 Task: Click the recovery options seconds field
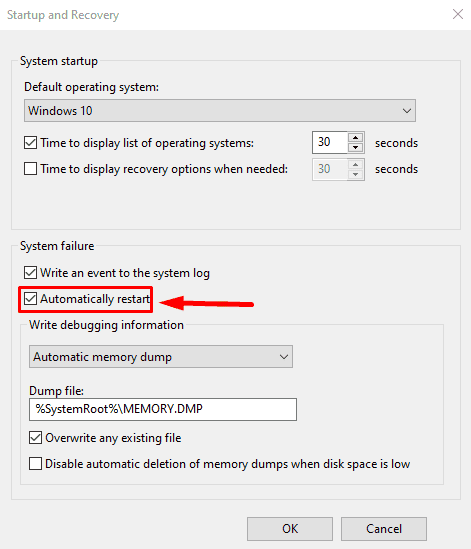330,169
